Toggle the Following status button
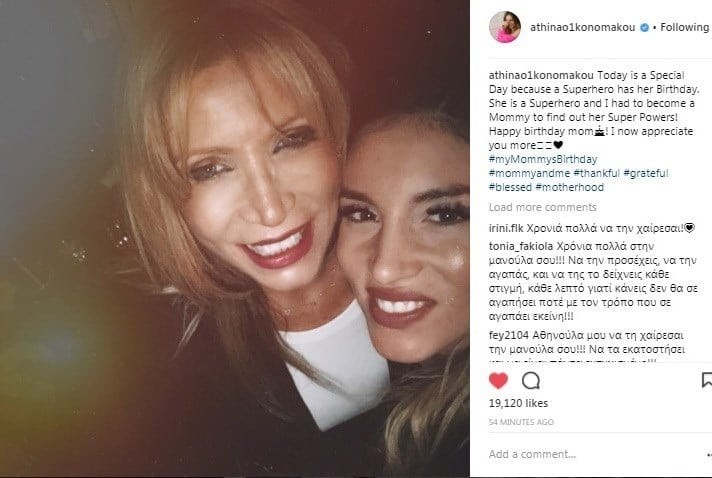Viewport: 712px width, 478px height. tap(684, 27)
